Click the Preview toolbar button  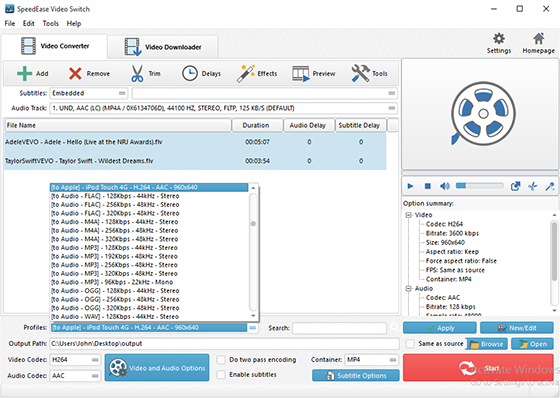pyautogui.click(x=314, y=74)
